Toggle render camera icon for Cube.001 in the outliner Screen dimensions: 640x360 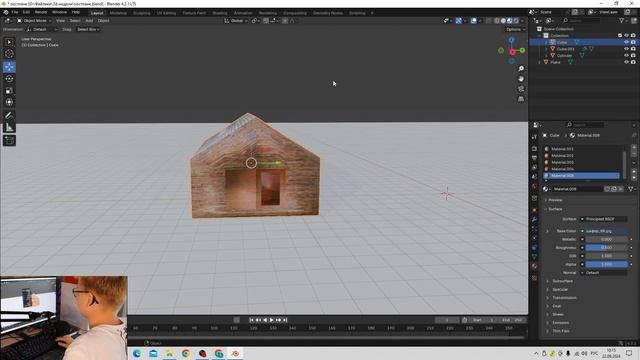[633, 49]
